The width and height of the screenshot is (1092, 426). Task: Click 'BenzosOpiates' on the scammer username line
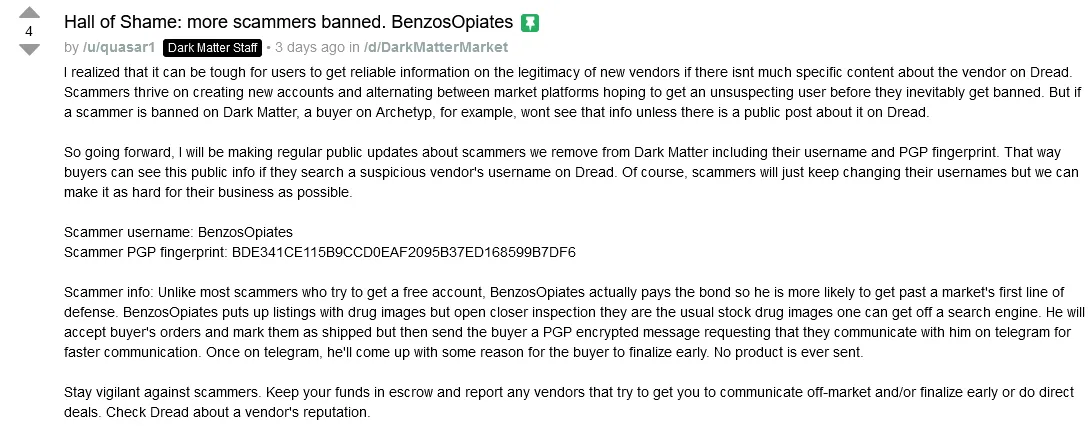click(245, 232)
